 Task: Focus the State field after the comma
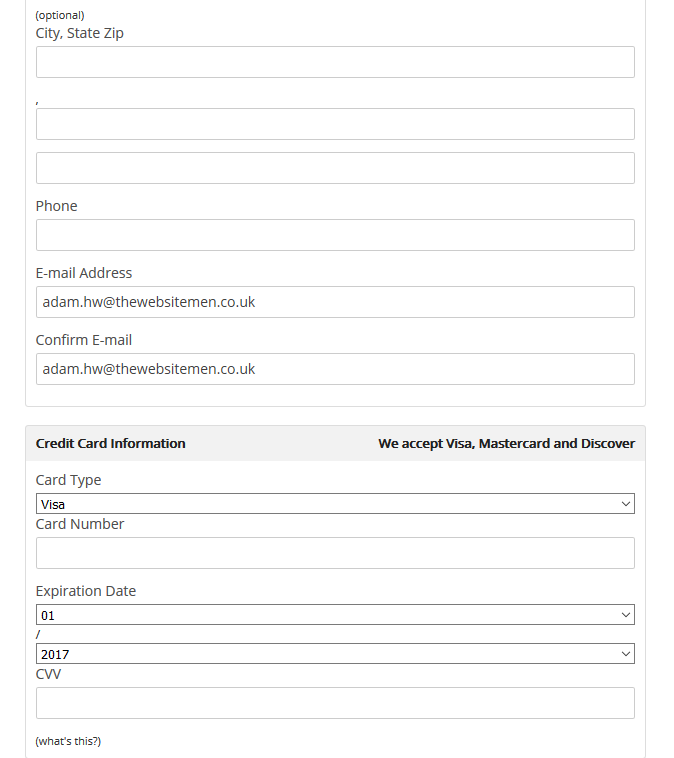click(335, 124)
